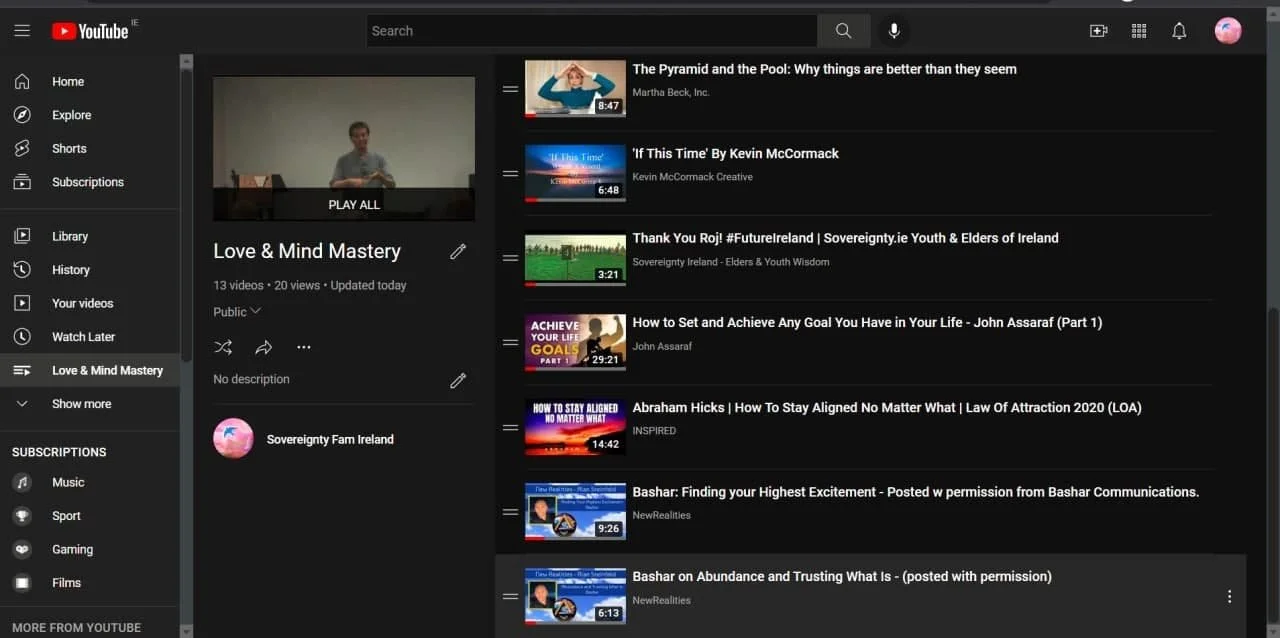Grab reorder handle for 'If This Time' video
1280x638 pixels.
pos(510,173)
